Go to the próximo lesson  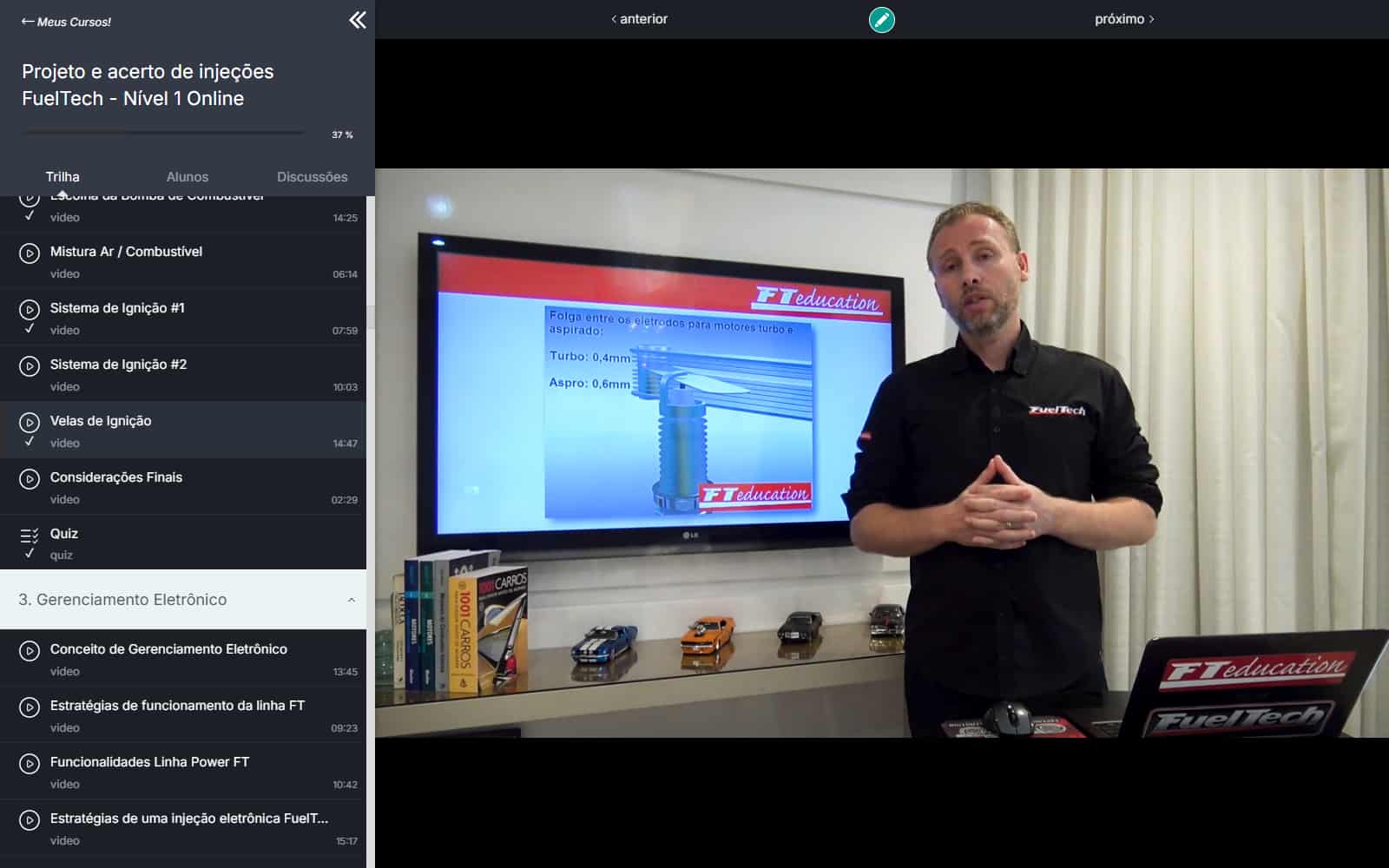click(1124, 19)
